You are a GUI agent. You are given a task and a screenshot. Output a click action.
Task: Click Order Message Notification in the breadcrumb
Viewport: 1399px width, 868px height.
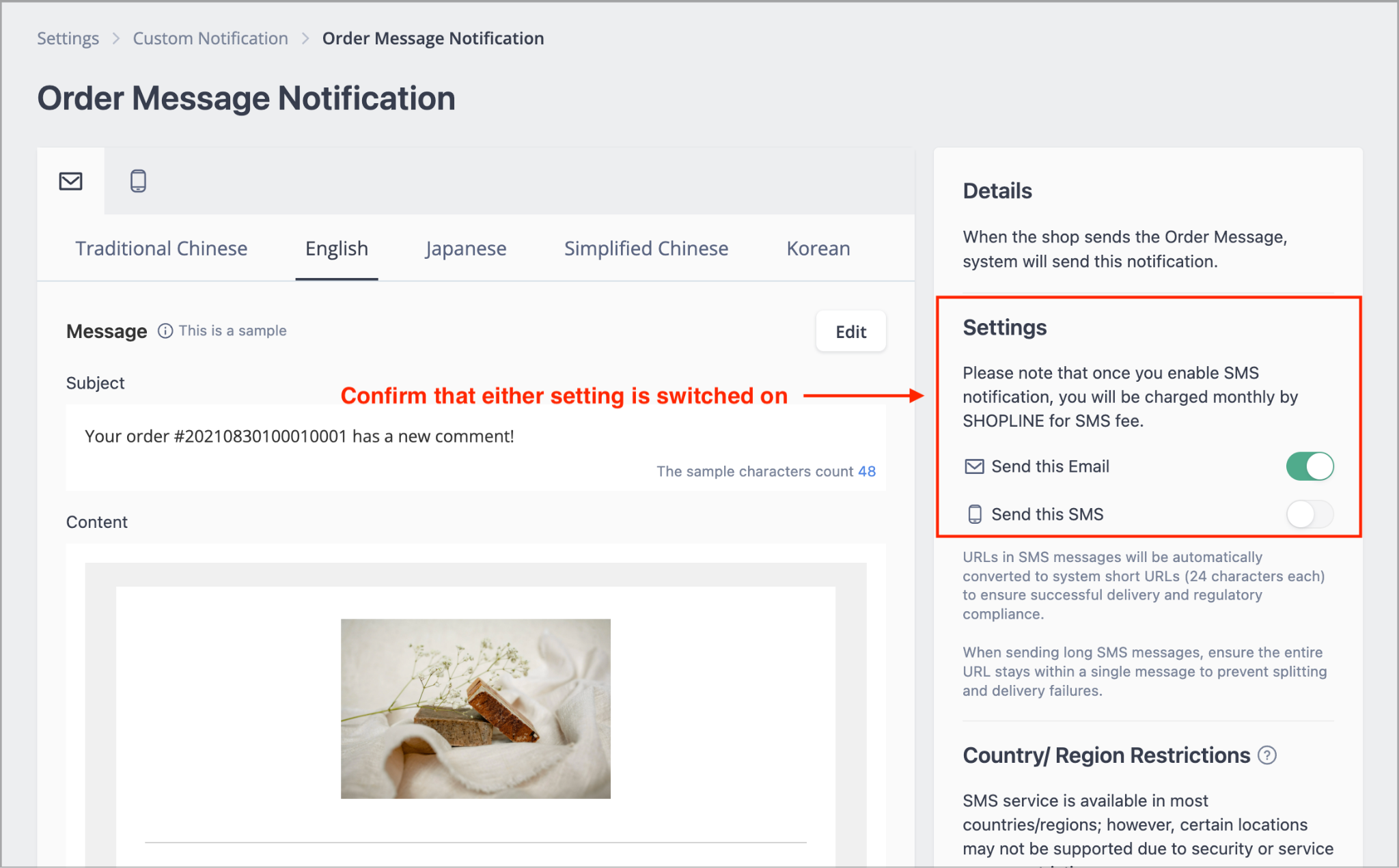[x=433, y=38]
